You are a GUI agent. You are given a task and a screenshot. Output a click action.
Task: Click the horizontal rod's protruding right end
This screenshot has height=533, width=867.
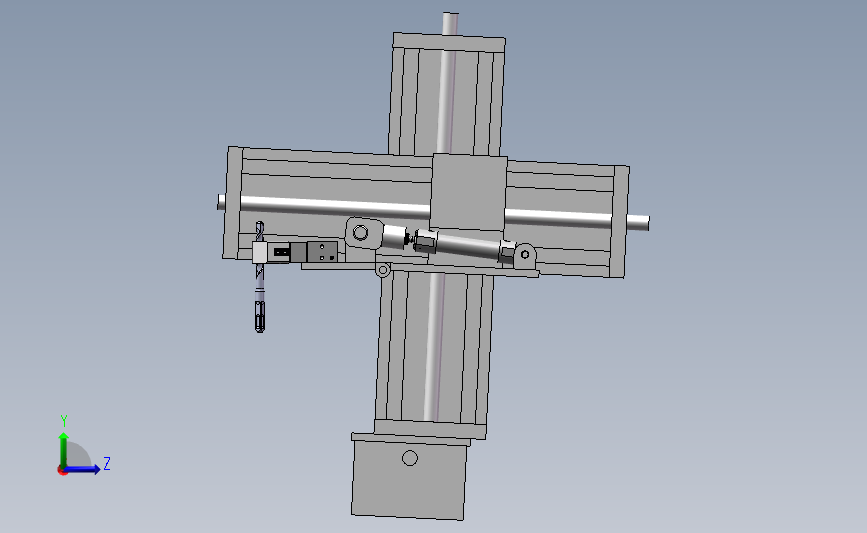click(638, 222)
